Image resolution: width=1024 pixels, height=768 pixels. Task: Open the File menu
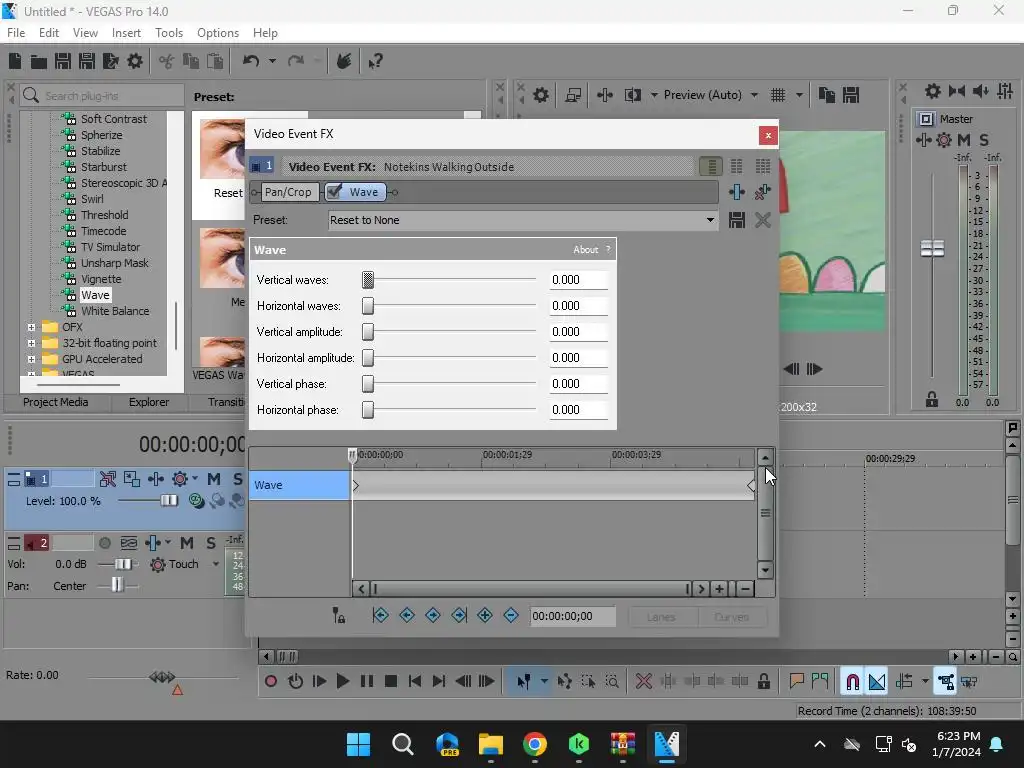[16, 33]
